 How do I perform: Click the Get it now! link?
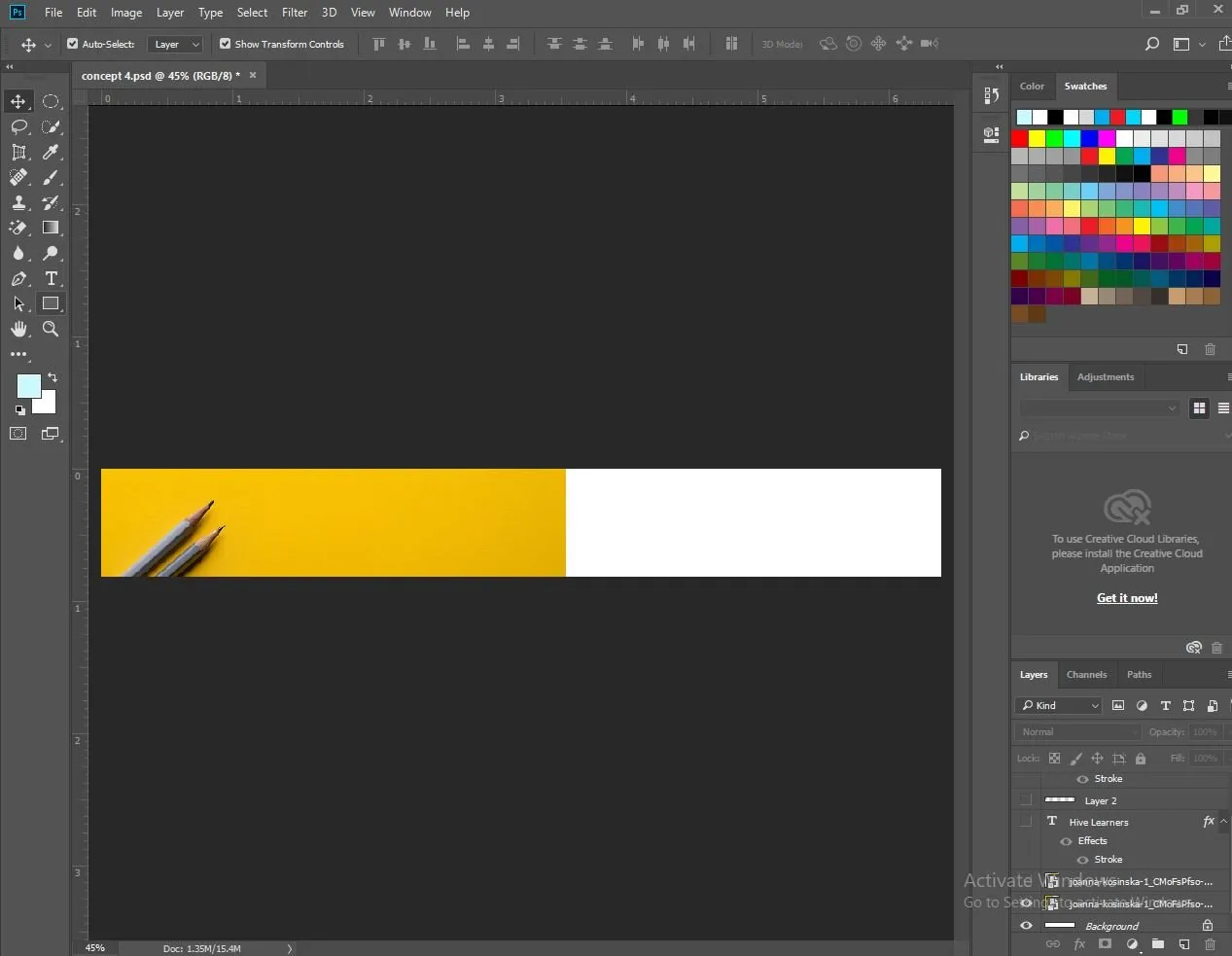(x=1127, y=598)
